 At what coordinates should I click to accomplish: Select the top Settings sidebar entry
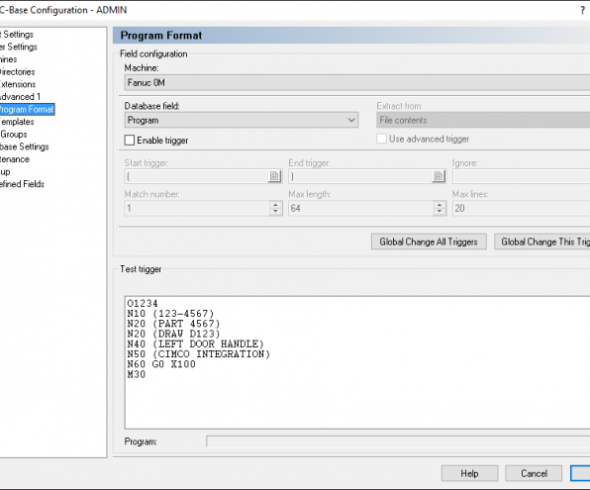[x=17, y=35]
